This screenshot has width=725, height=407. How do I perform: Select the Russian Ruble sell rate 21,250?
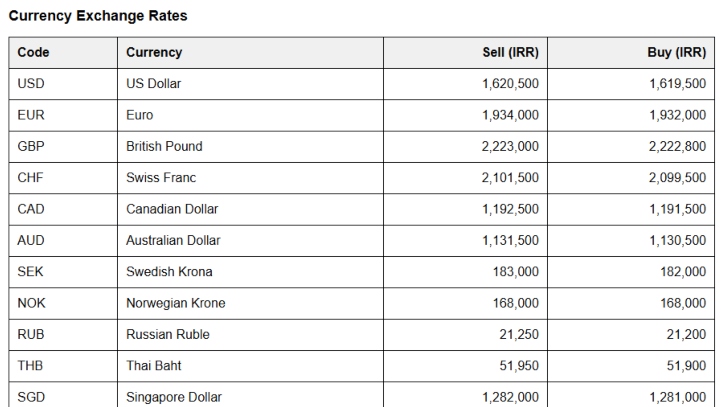[519, 334]
